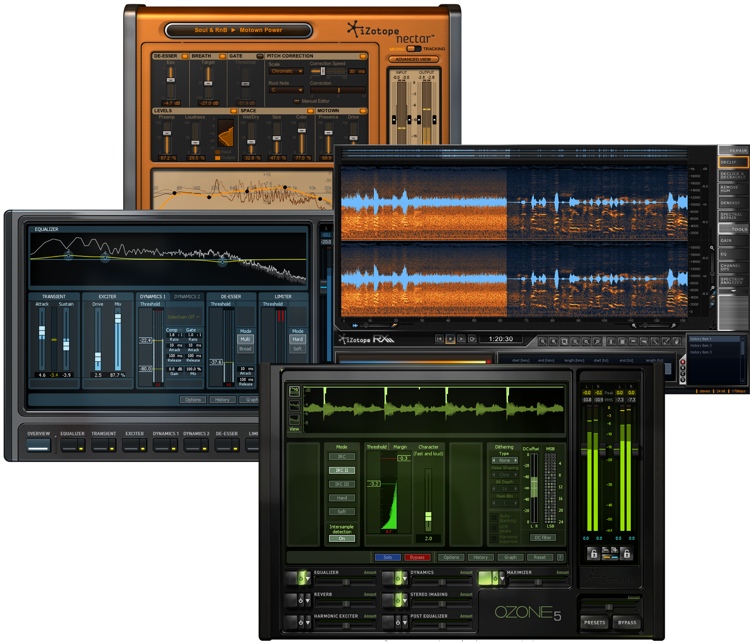Open Equalizer preset arrow in Ozone

click(x=308, y=579)
